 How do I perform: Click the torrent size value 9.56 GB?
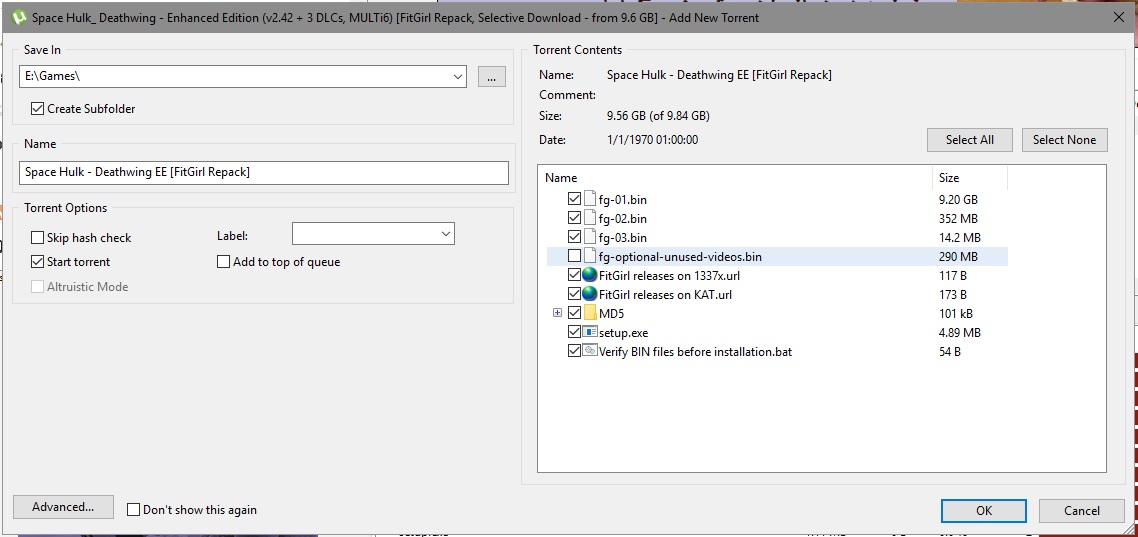[x=658, y=116]
